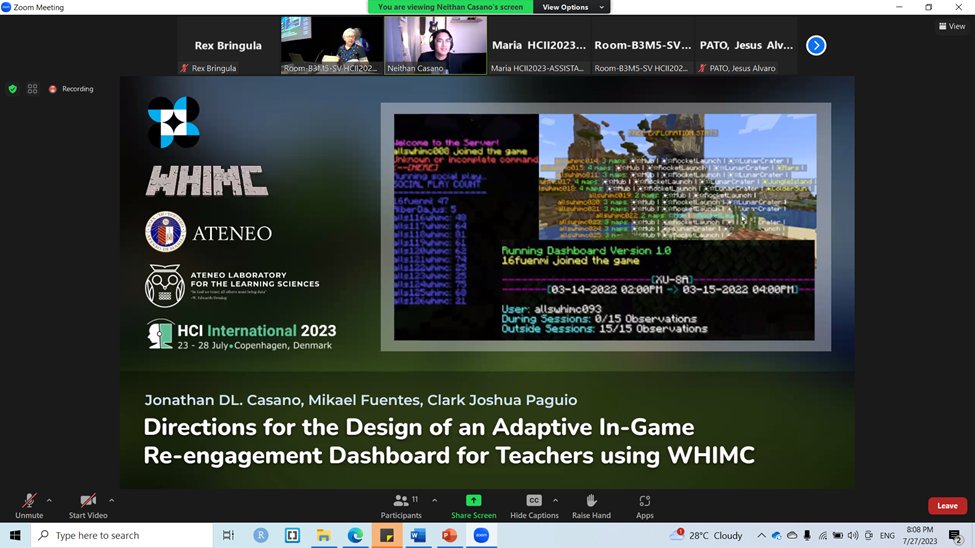The width and height of the screenshot is (975, 548).
Task: Open the Participants panel
Action: (x=401, y=506)
